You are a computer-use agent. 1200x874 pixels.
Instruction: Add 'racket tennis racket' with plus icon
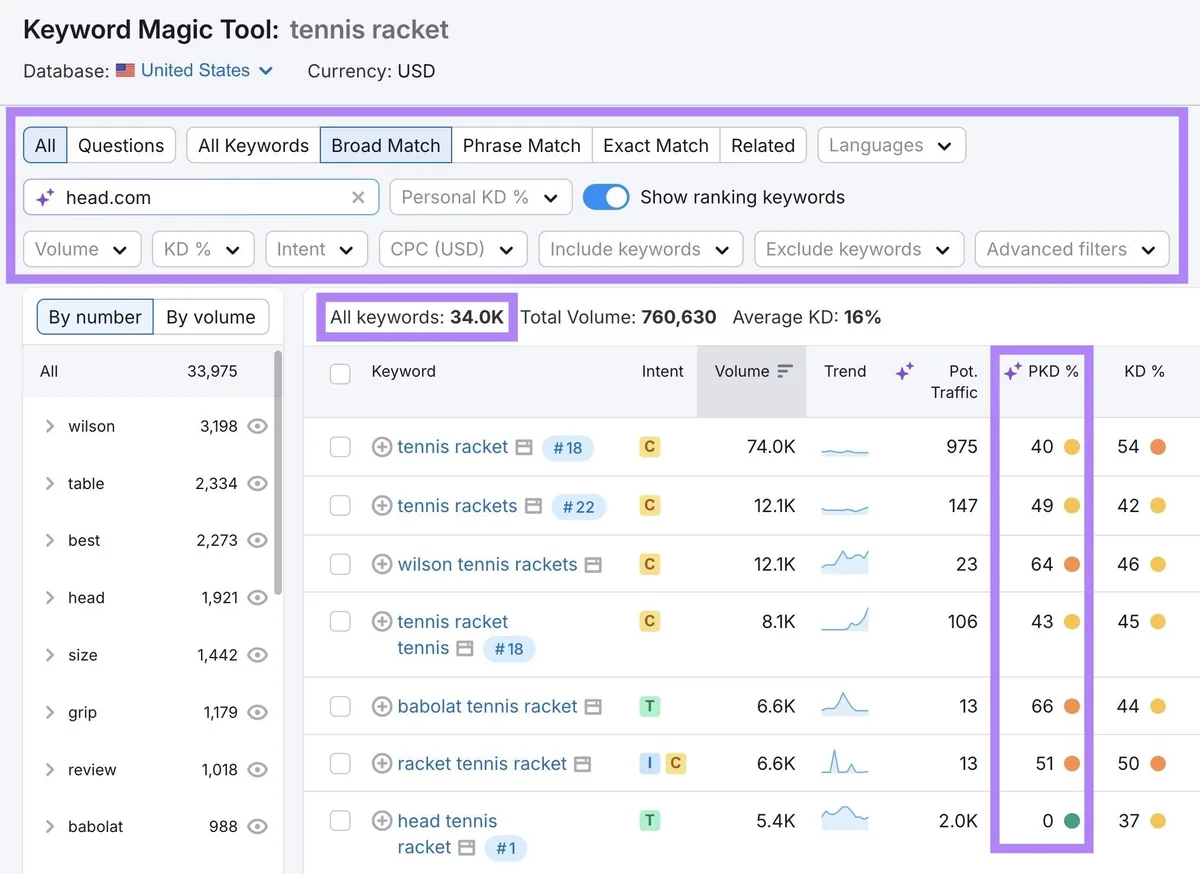pyautogui.click(x=381, y=764)
